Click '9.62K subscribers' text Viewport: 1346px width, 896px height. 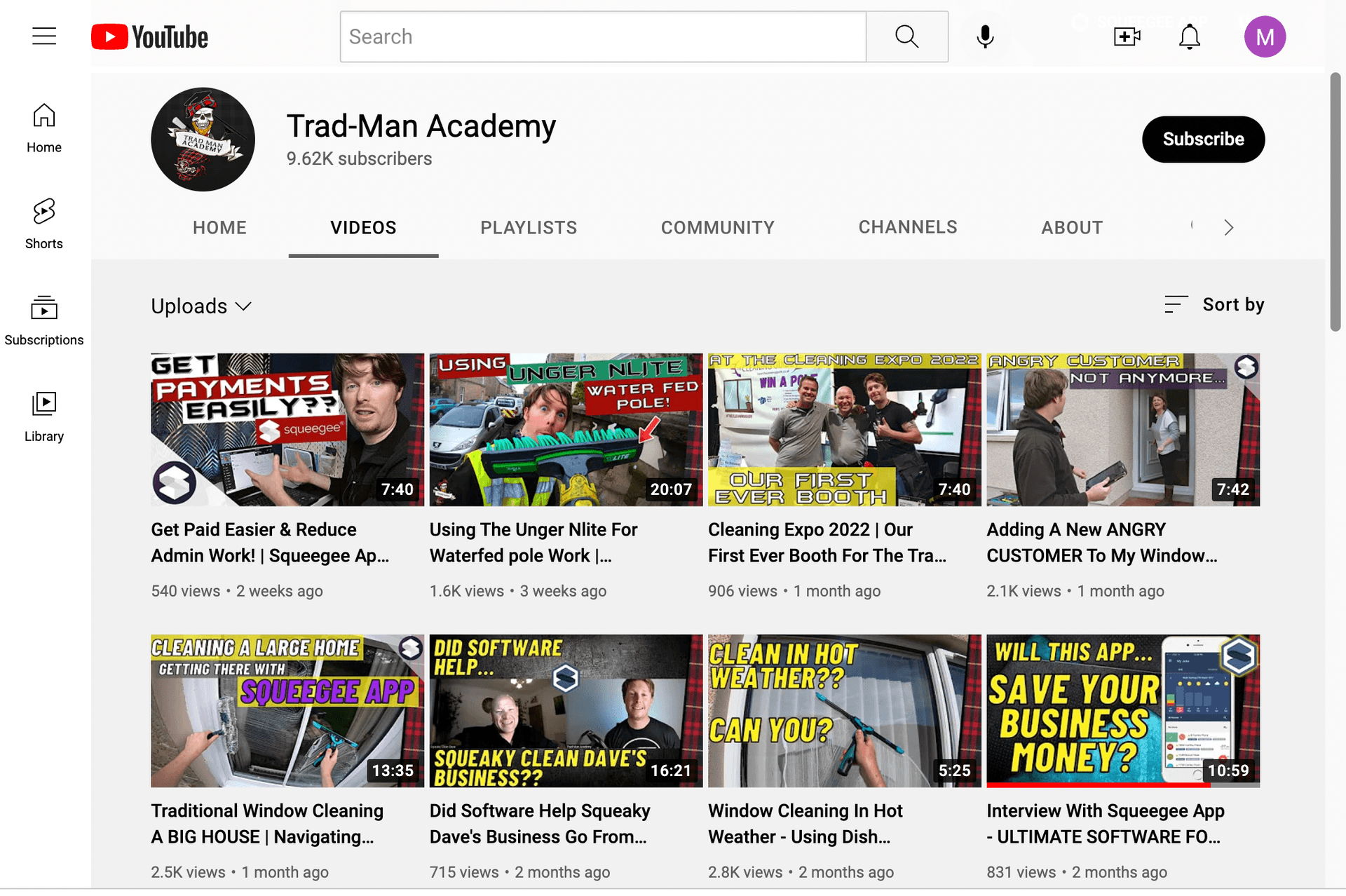pos(359,159)
